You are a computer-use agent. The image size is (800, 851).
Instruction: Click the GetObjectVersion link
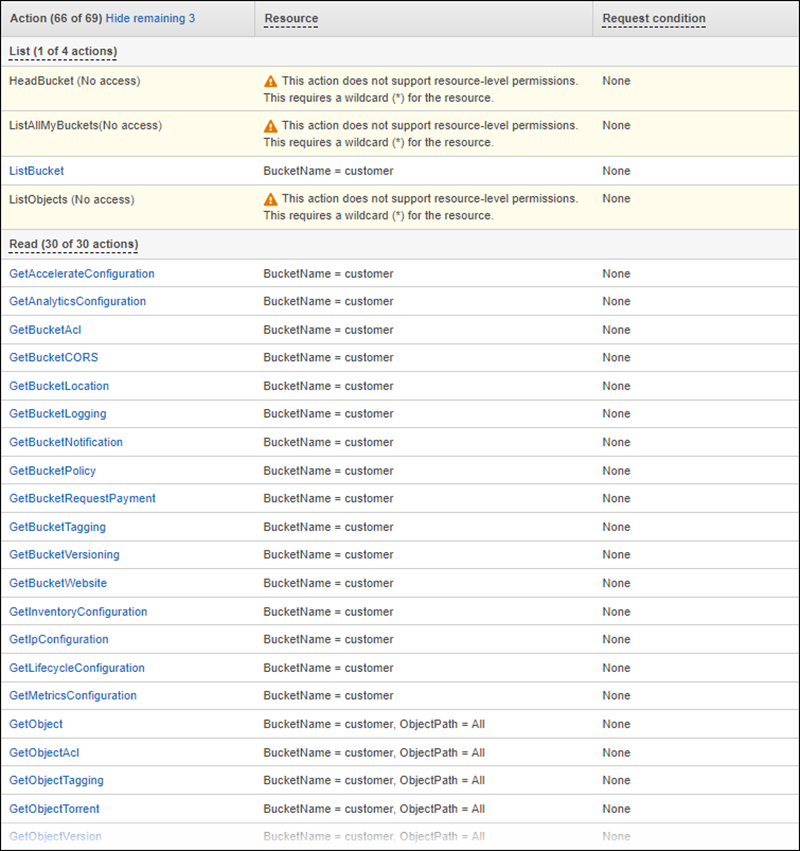(x=55, y=837)
